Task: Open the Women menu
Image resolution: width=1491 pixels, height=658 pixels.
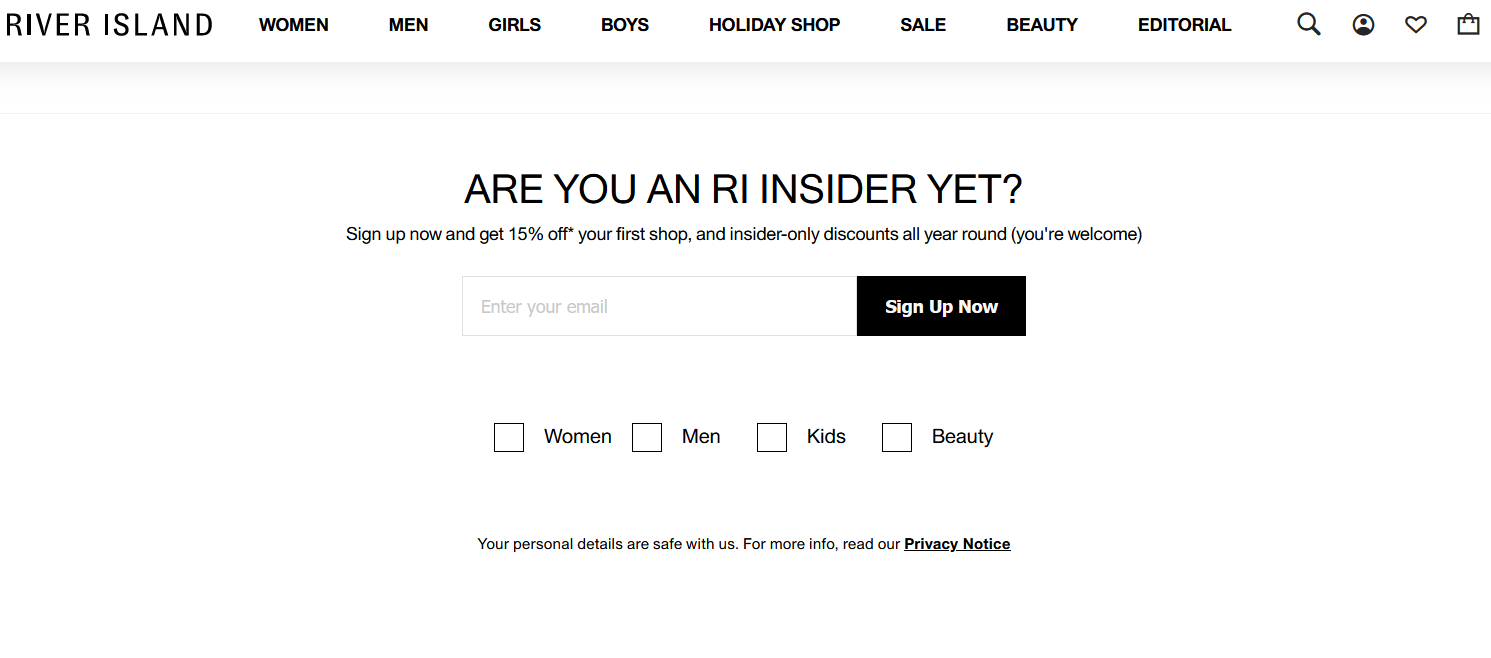Action: pos(294,25)
